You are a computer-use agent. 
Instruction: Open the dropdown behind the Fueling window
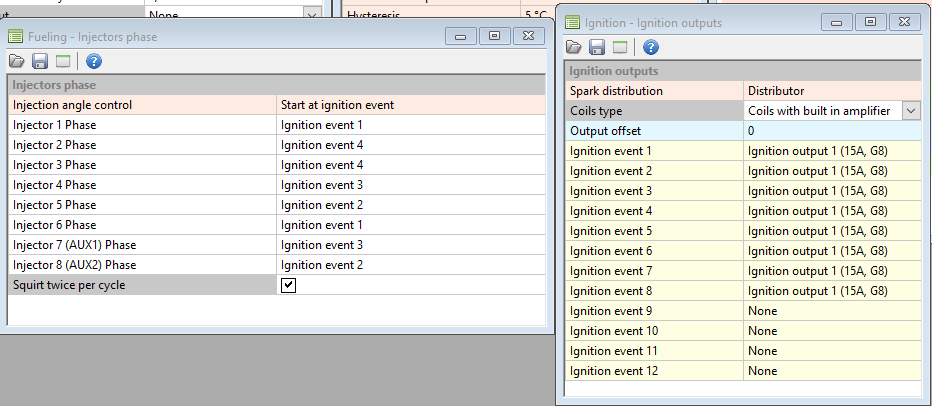click(x=312, y=13)
